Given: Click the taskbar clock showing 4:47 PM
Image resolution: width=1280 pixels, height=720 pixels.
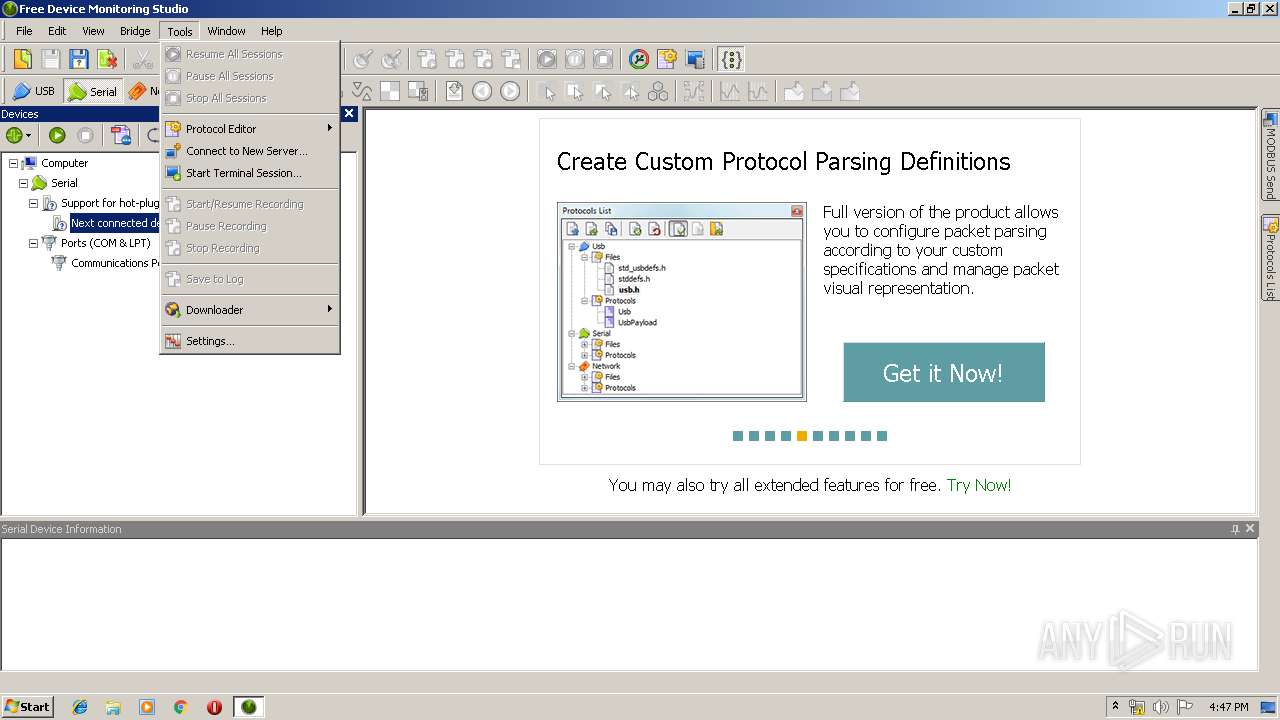Looking at the screenshot, I should tap(1228, 707).
